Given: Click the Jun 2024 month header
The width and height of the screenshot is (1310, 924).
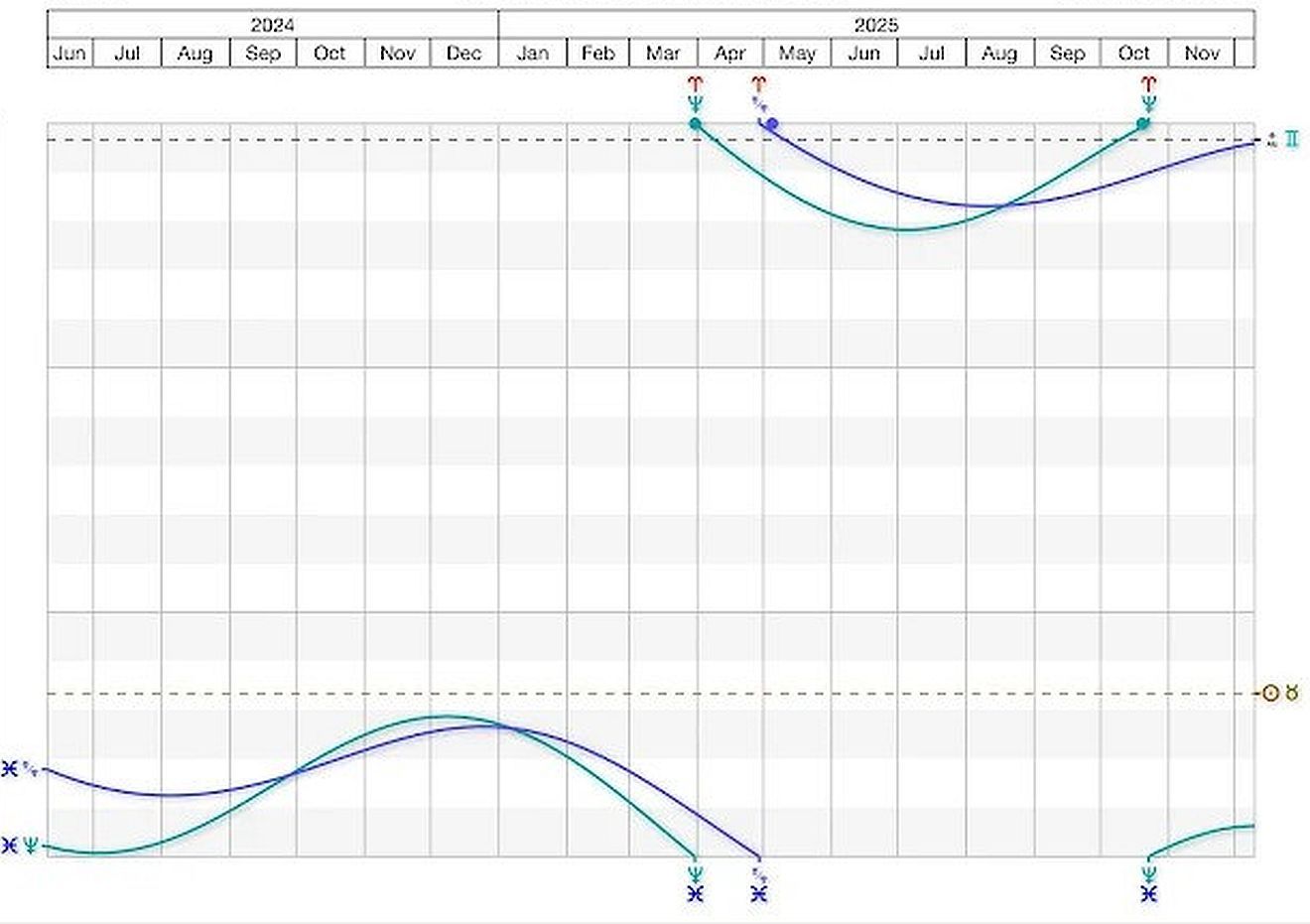Looking at the screenshot, I should [69, 54].
